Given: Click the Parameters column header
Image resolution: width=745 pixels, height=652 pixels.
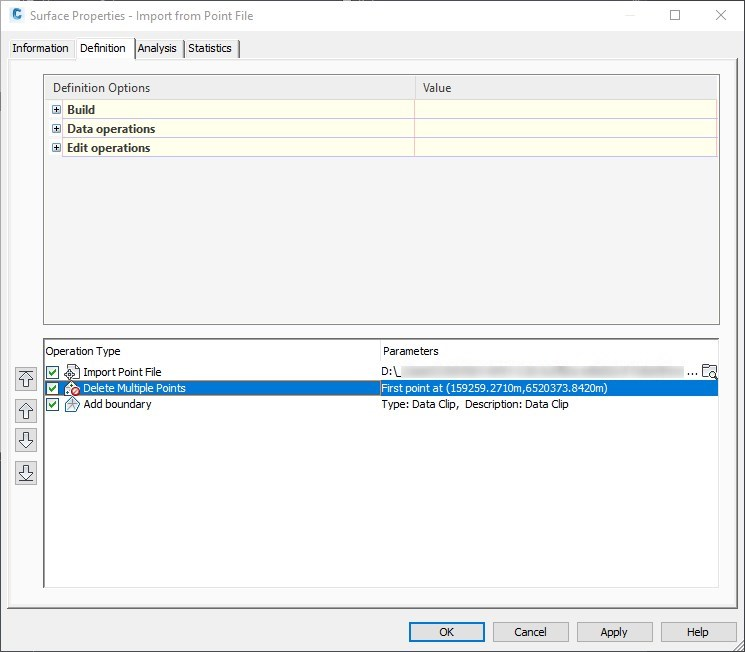Looking at the screenshot, I should click(411, 351).
